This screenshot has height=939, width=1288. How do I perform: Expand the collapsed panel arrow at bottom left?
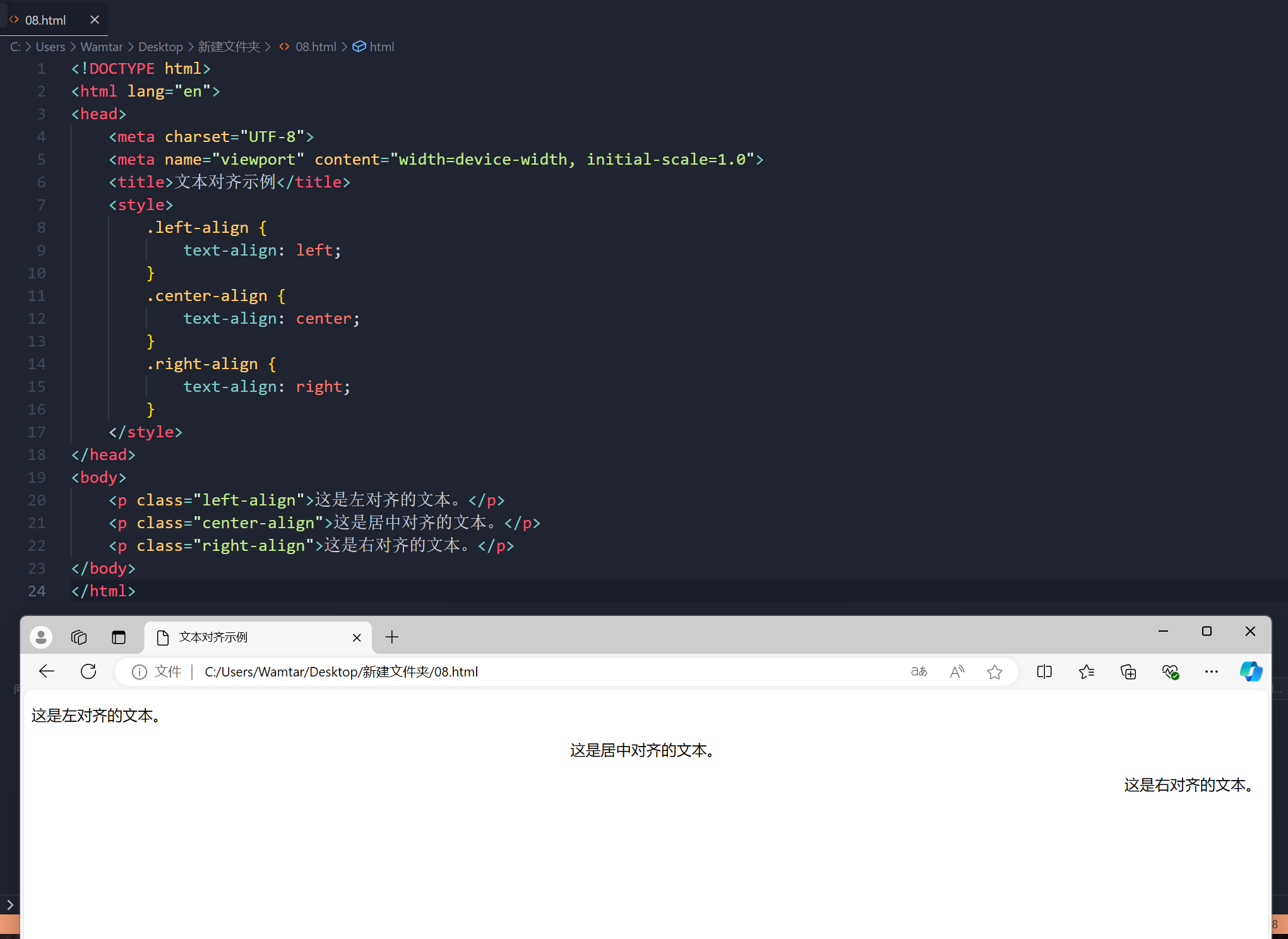coord(9,904)
